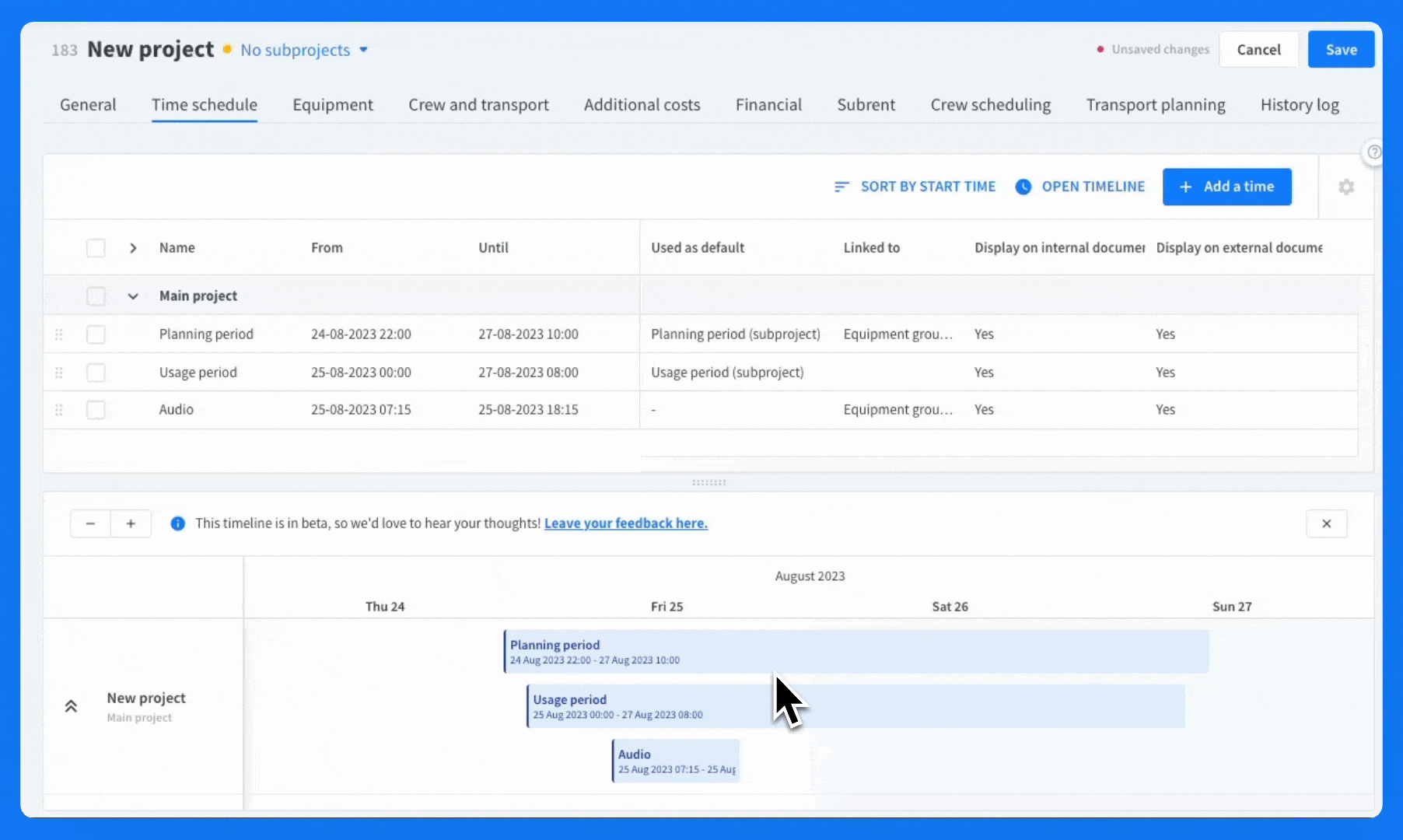This screenshot has height=840, width=1403.
Task: Go to Crew scheduling tab
Action: (x=991, y=105)
